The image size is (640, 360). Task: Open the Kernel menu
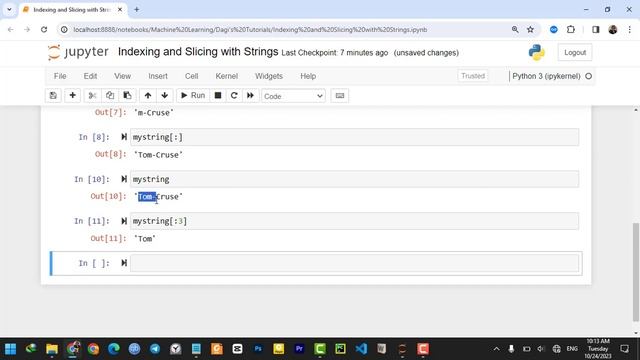pos(227,76)
